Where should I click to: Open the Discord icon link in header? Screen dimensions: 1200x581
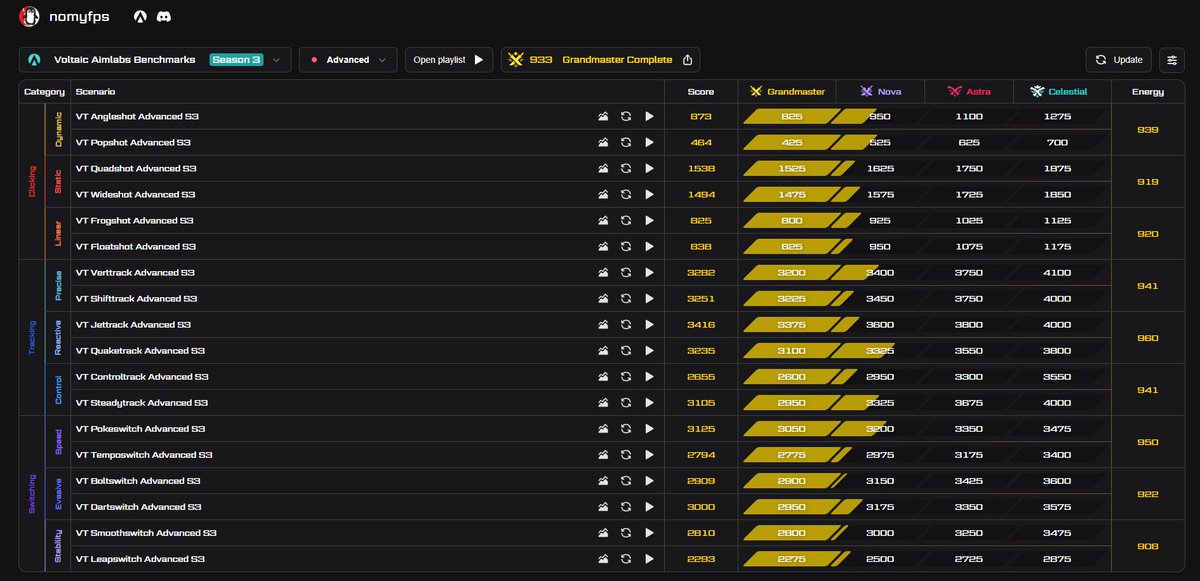[x=163, y=16]
